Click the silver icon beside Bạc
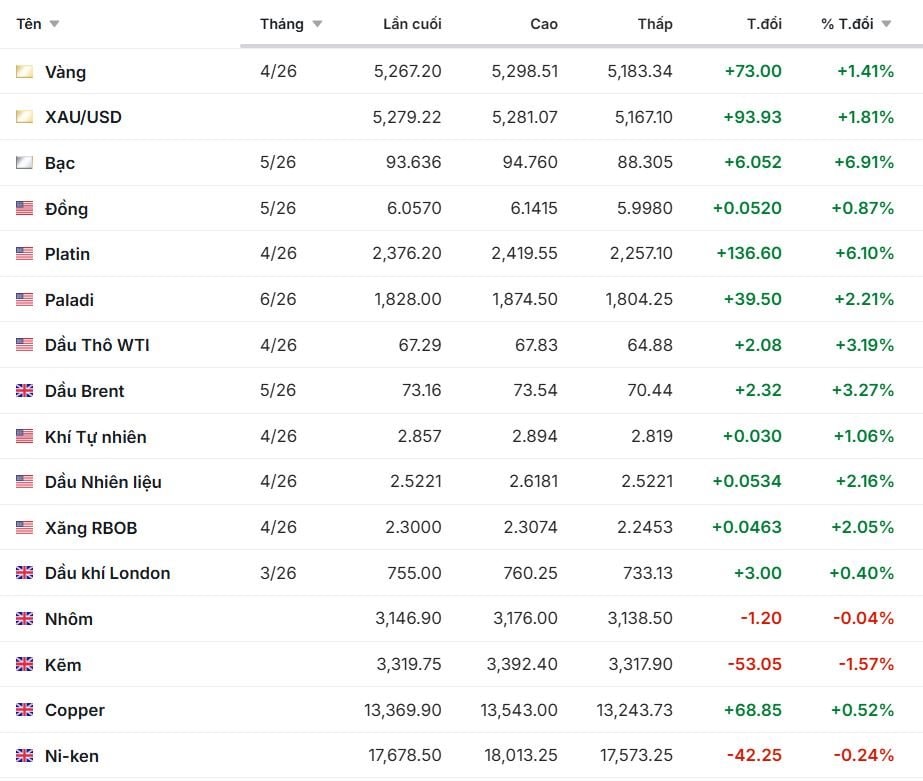The height and width of the screenshot is (781, 923). pos(24,163)
